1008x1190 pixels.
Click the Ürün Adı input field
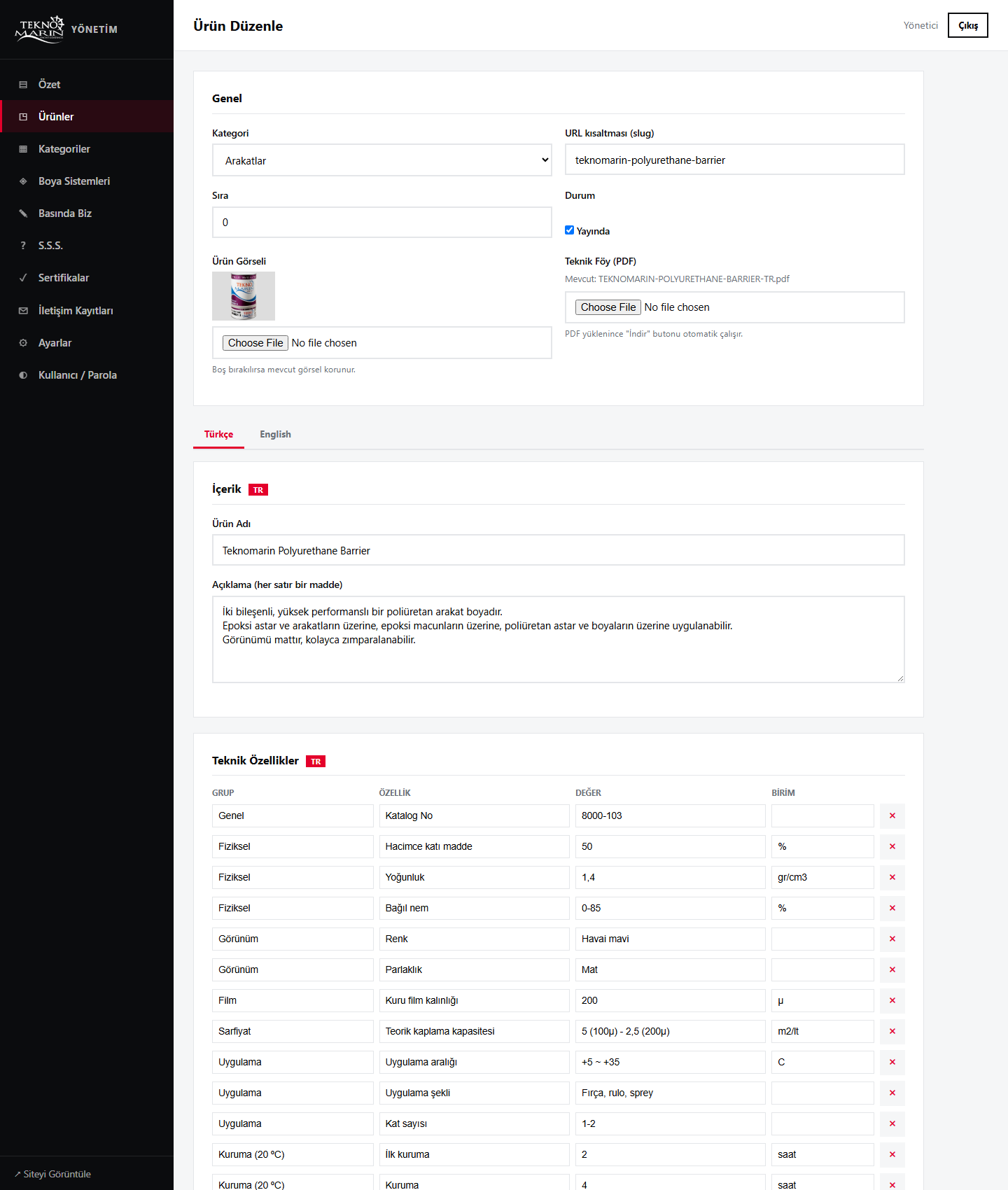559,550
